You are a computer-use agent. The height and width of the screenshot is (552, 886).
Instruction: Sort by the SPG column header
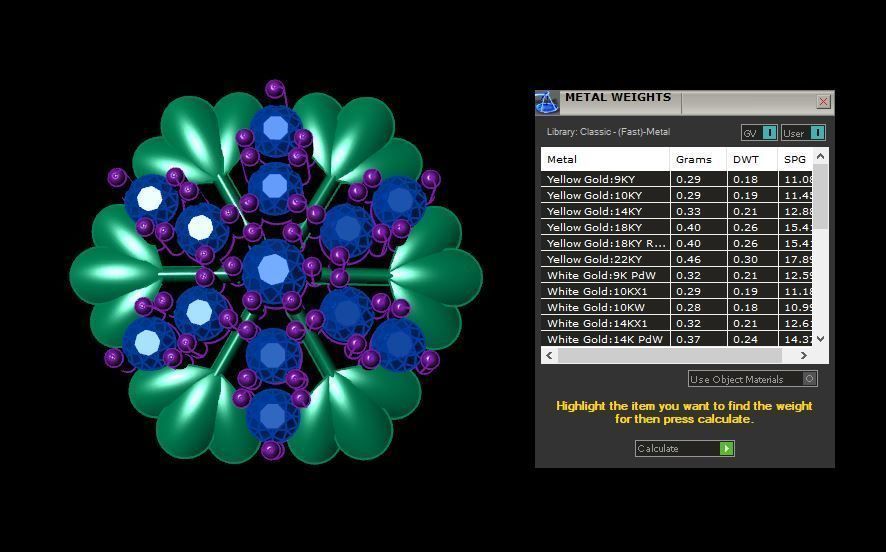coord(796,159)
